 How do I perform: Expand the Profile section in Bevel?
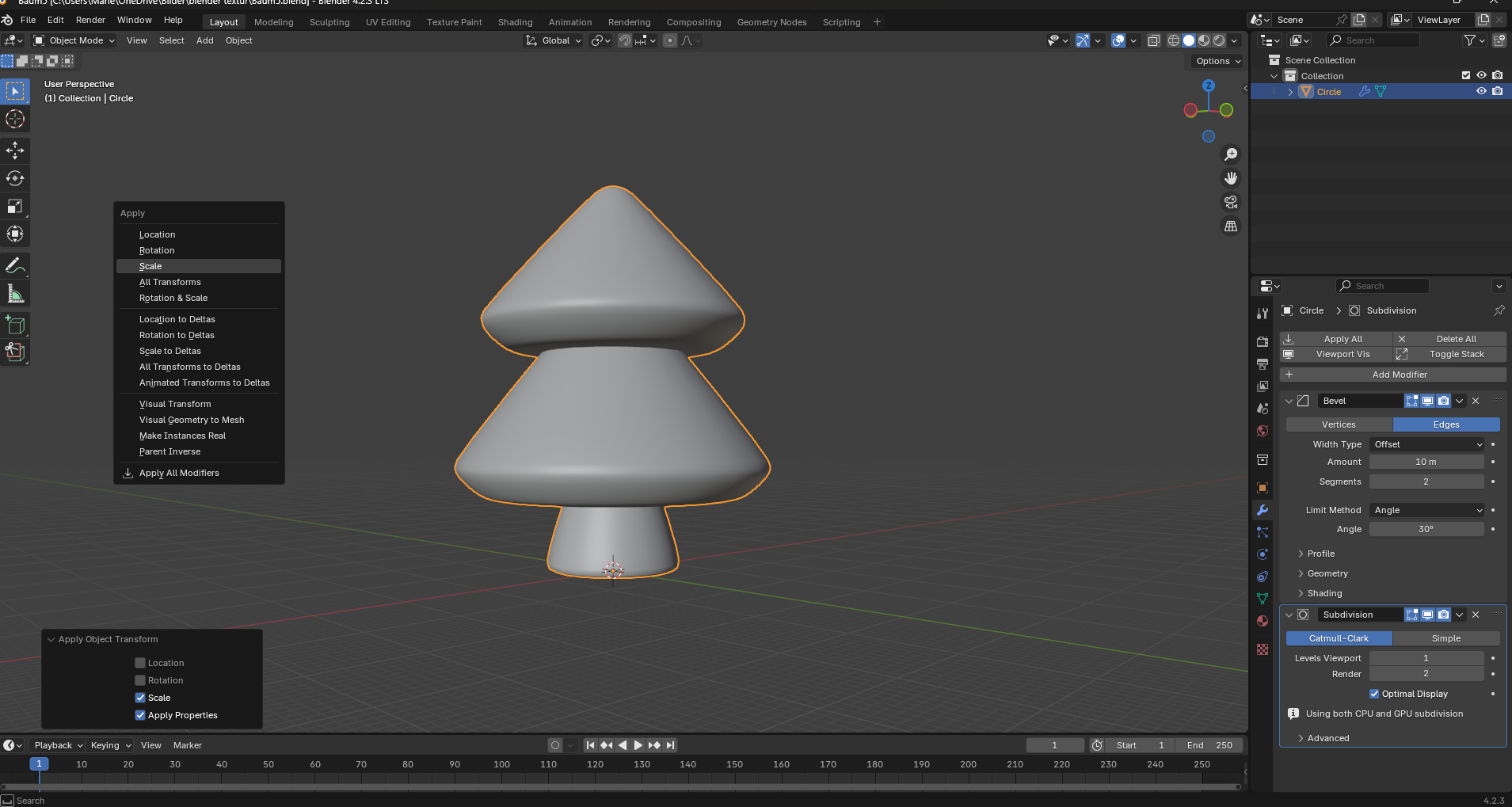click(x=1320, y=554)
